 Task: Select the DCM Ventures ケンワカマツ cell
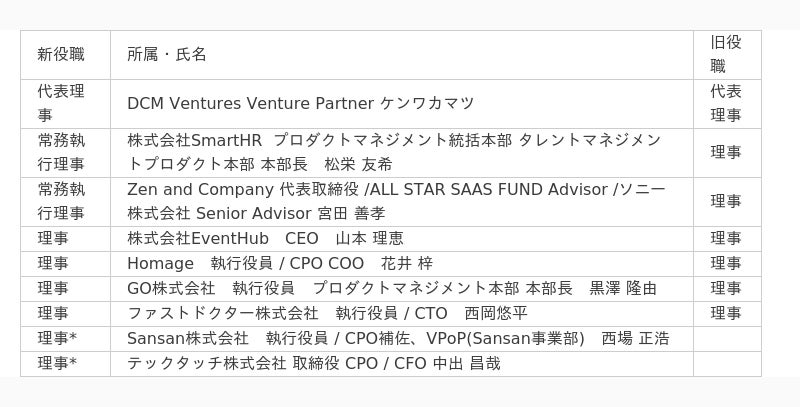402,104
